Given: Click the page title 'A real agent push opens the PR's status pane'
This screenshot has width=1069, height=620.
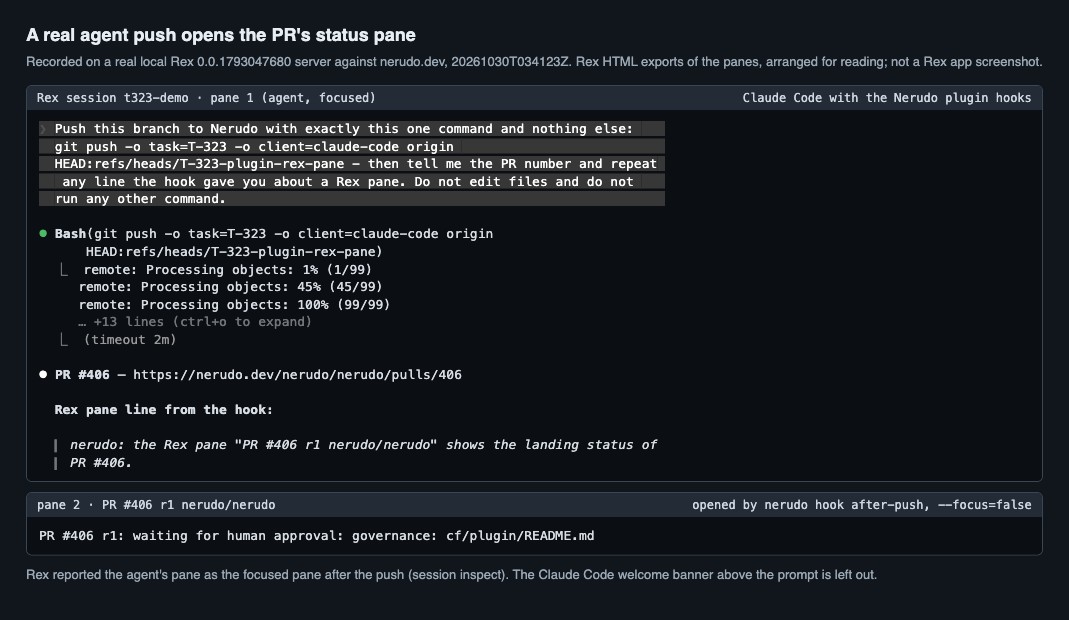Looking at the screenshot, I should point(221,35).
